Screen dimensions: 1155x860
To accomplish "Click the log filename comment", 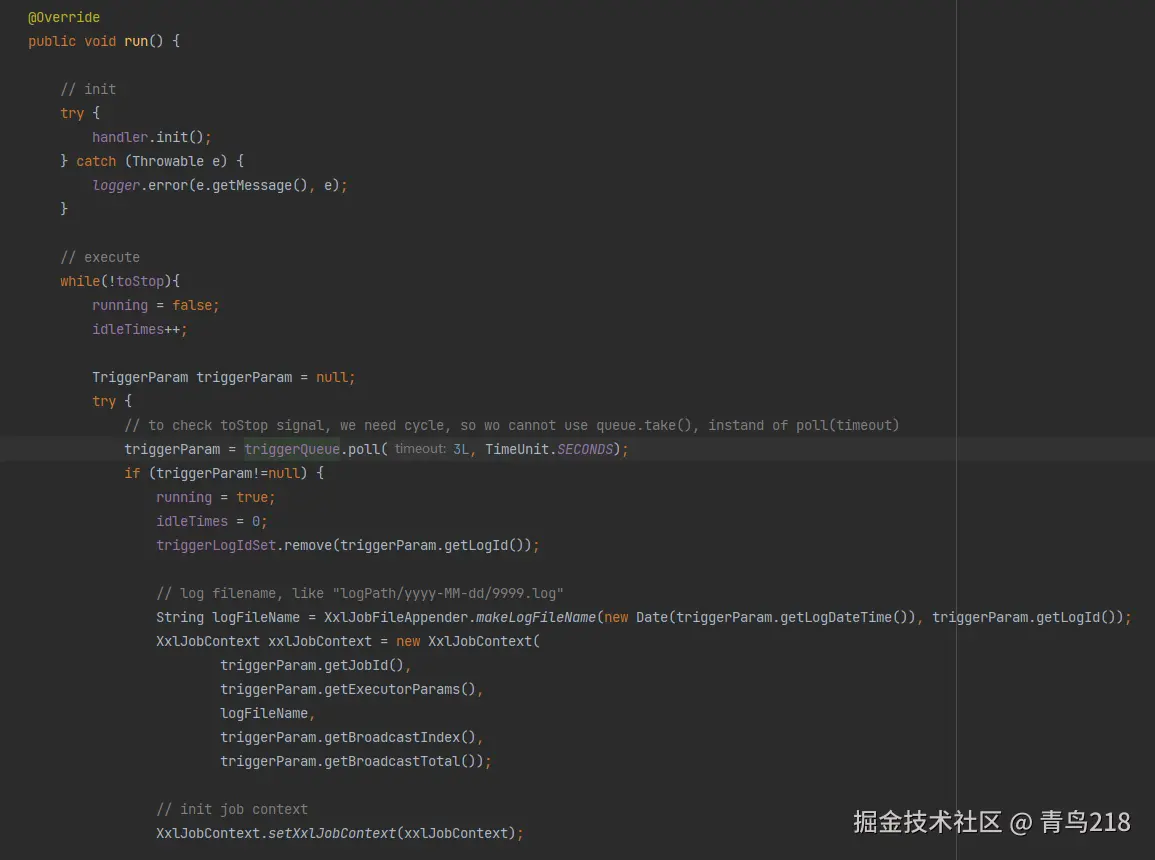I will pyautogui.click(x=360, y=593).
